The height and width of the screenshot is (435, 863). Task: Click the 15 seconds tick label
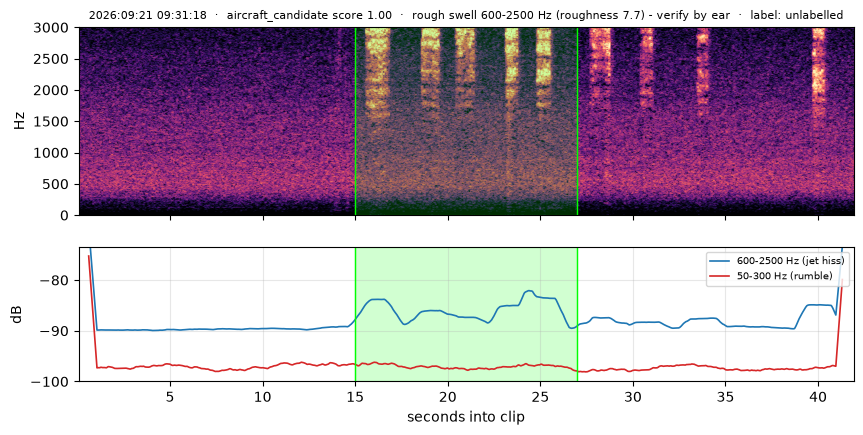(x=356, y=396)
